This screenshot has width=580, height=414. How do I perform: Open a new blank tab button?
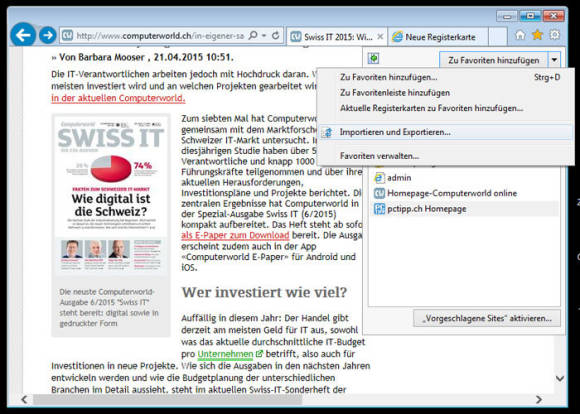click(x=498, y=37)
